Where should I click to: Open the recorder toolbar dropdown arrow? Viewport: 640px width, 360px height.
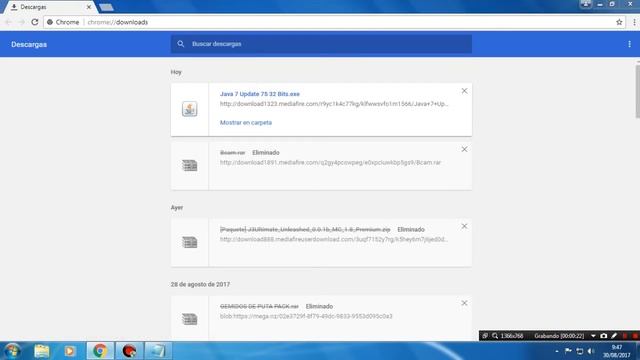tap(593, 336)
